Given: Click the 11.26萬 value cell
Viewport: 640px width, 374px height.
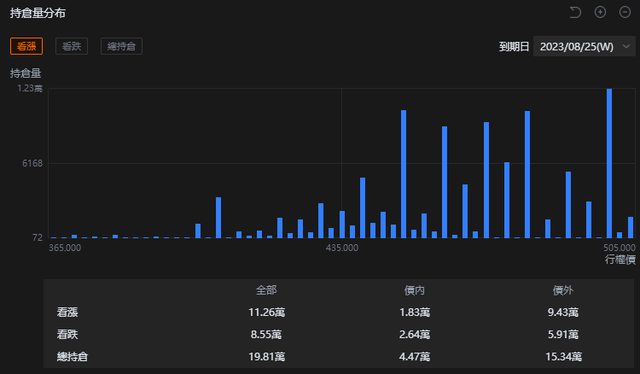Looking at the screenshot, I should [267, 312].
